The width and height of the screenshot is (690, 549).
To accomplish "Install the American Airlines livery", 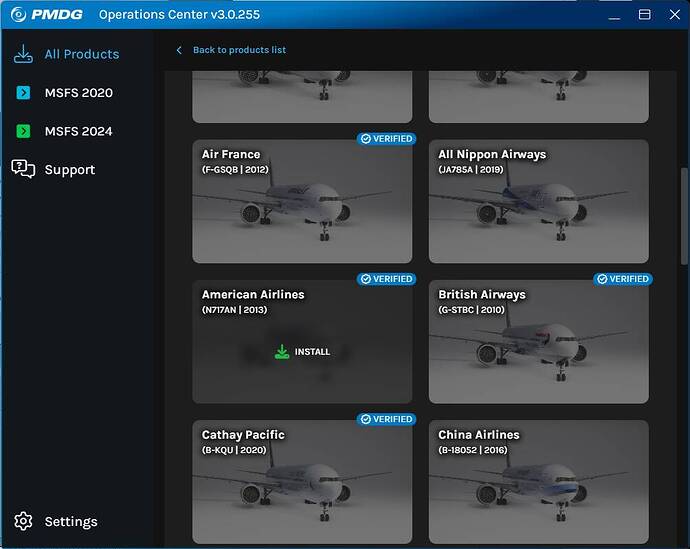I will (x=302, y=352).
